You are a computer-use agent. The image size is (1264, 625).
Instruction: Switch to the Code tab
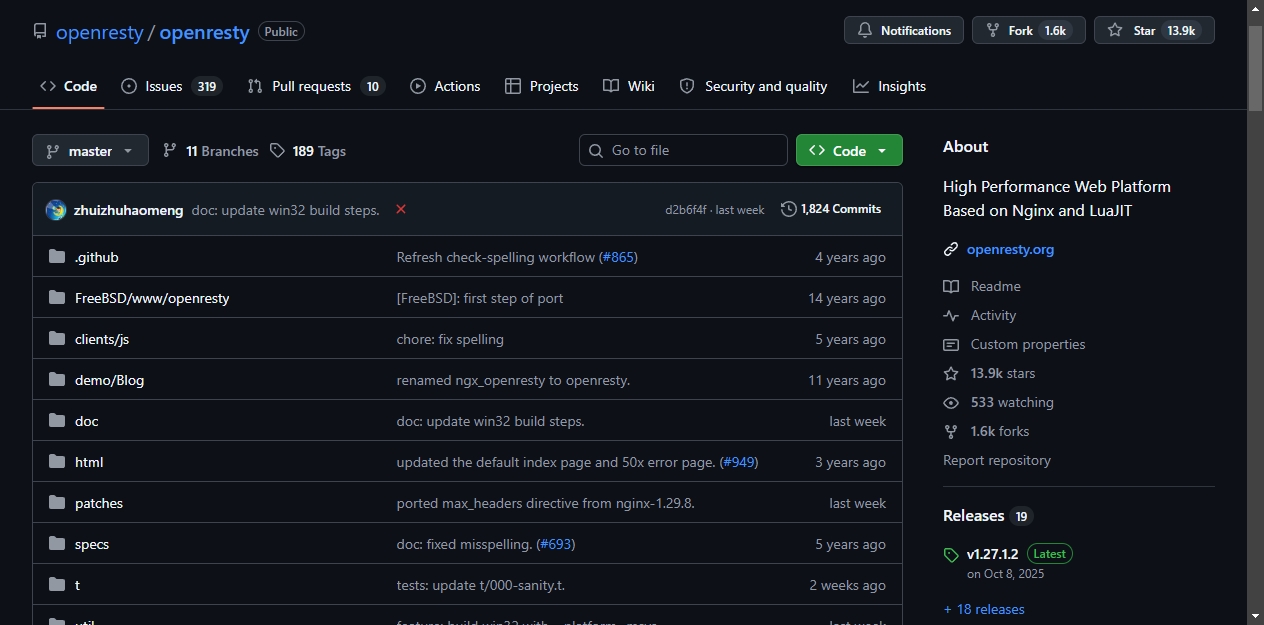[x=68, y=86]
